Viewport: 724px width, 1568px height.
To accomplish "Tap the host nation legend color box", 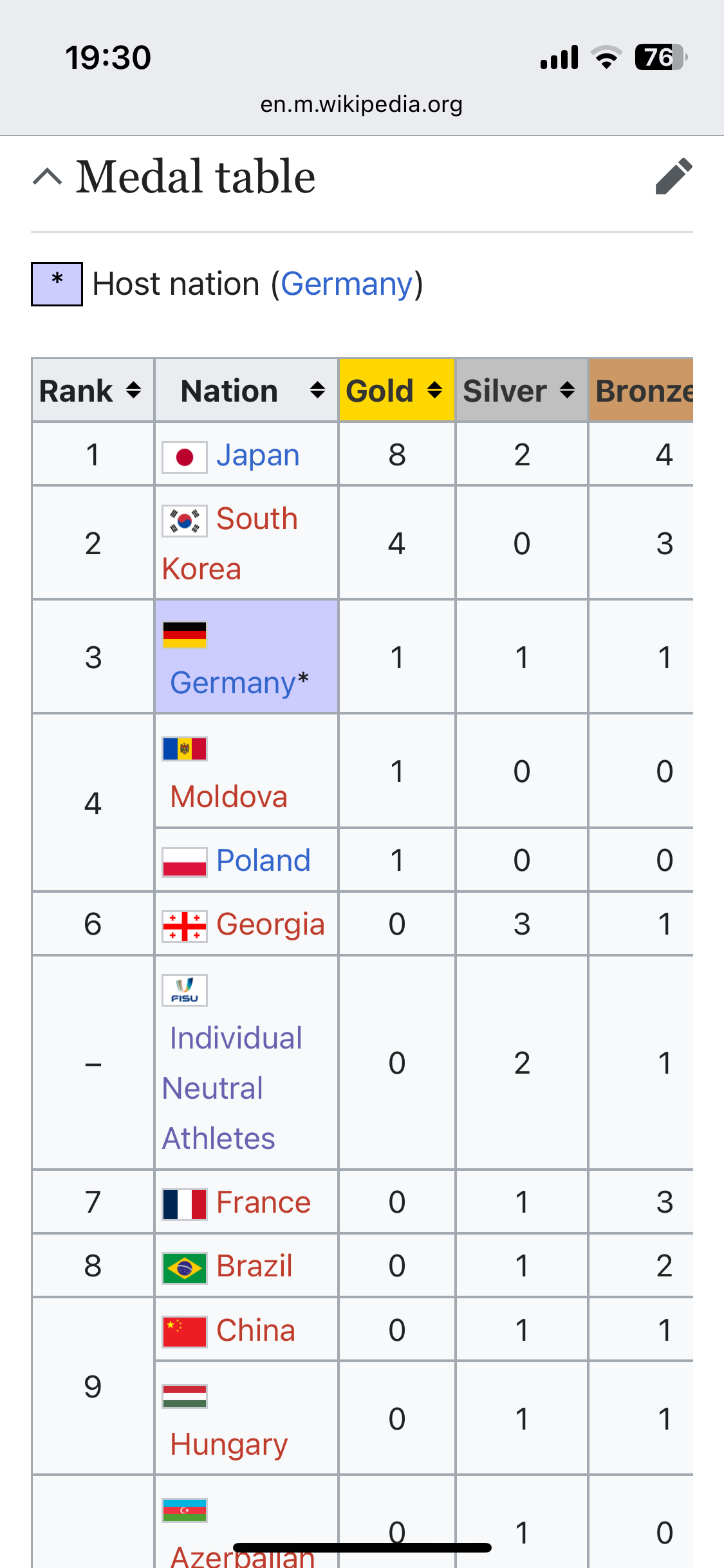I will (x=57, y=284).
